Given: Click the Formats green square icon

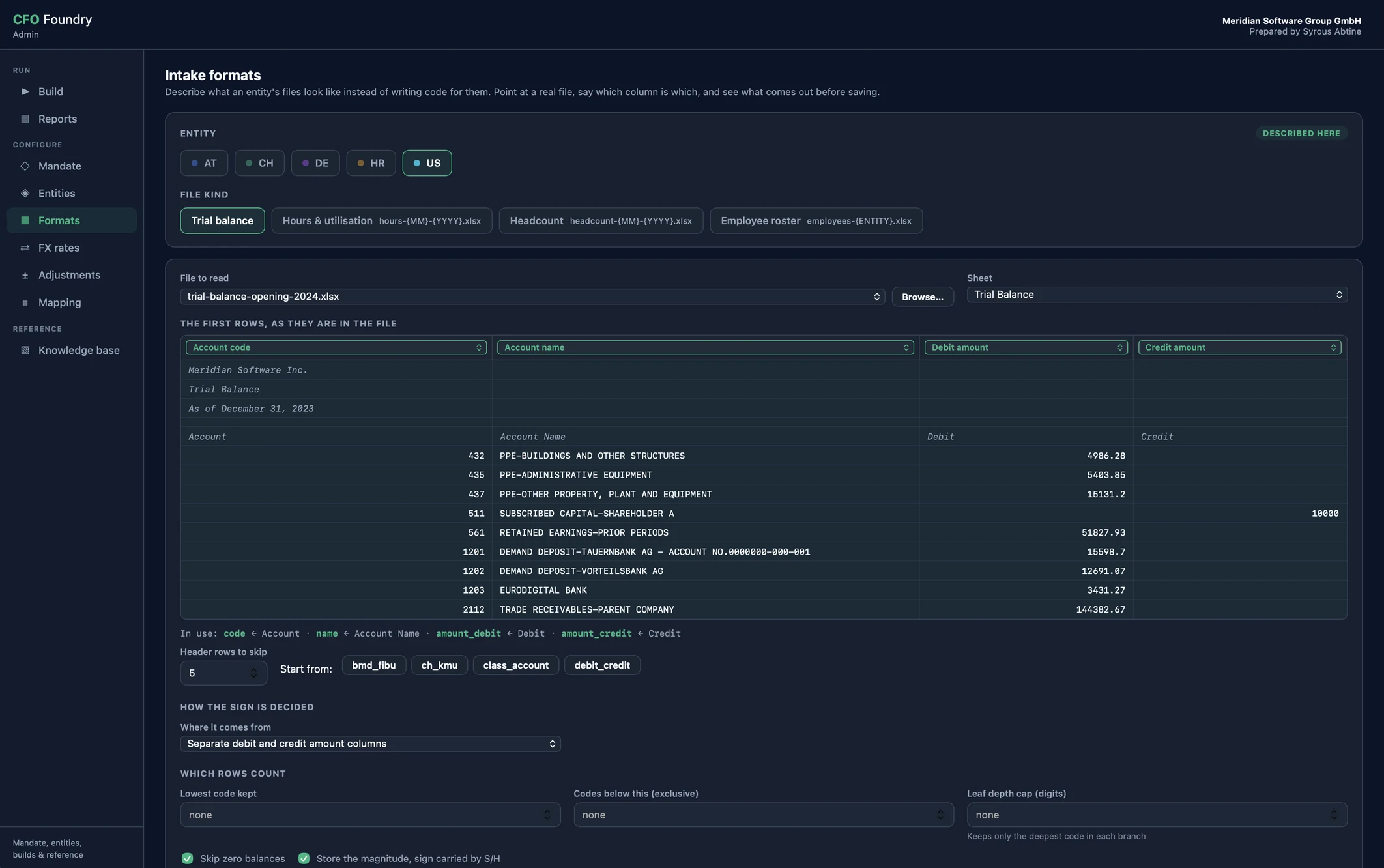Looking at the screenshot, I should click(x=25, y=220).
